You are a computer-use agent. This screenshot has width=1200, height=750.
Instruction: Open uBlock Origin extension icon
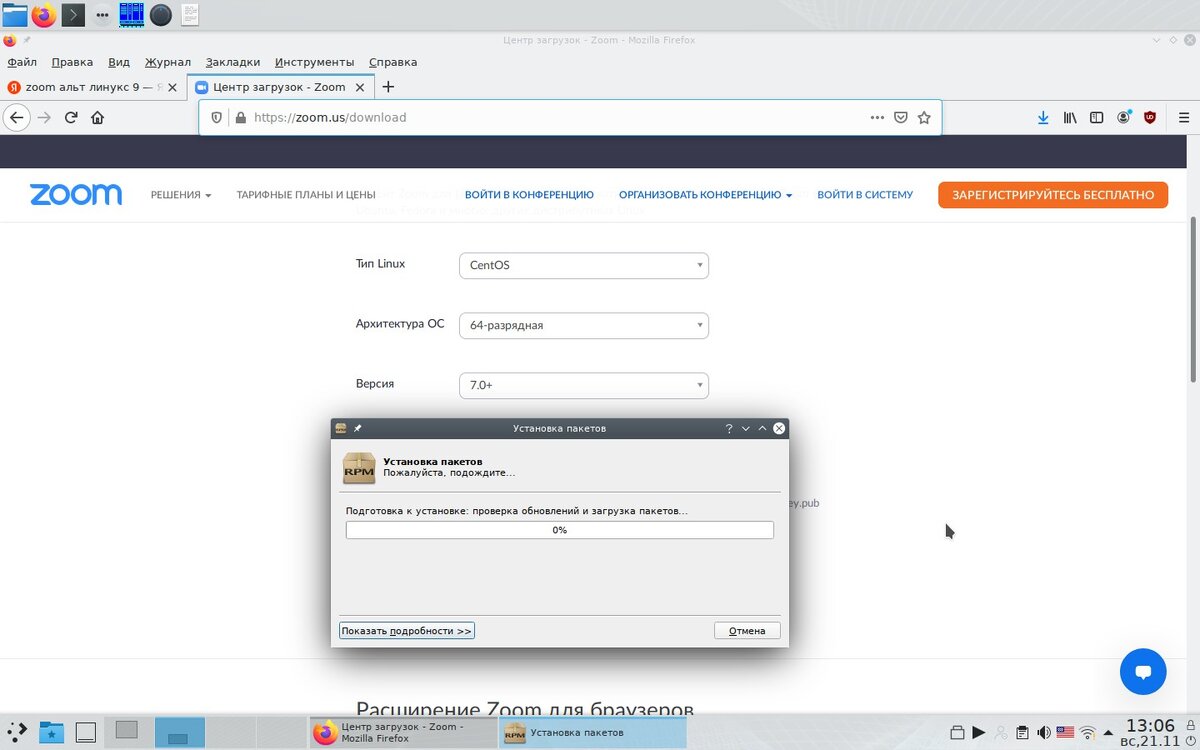[1150, 117]
